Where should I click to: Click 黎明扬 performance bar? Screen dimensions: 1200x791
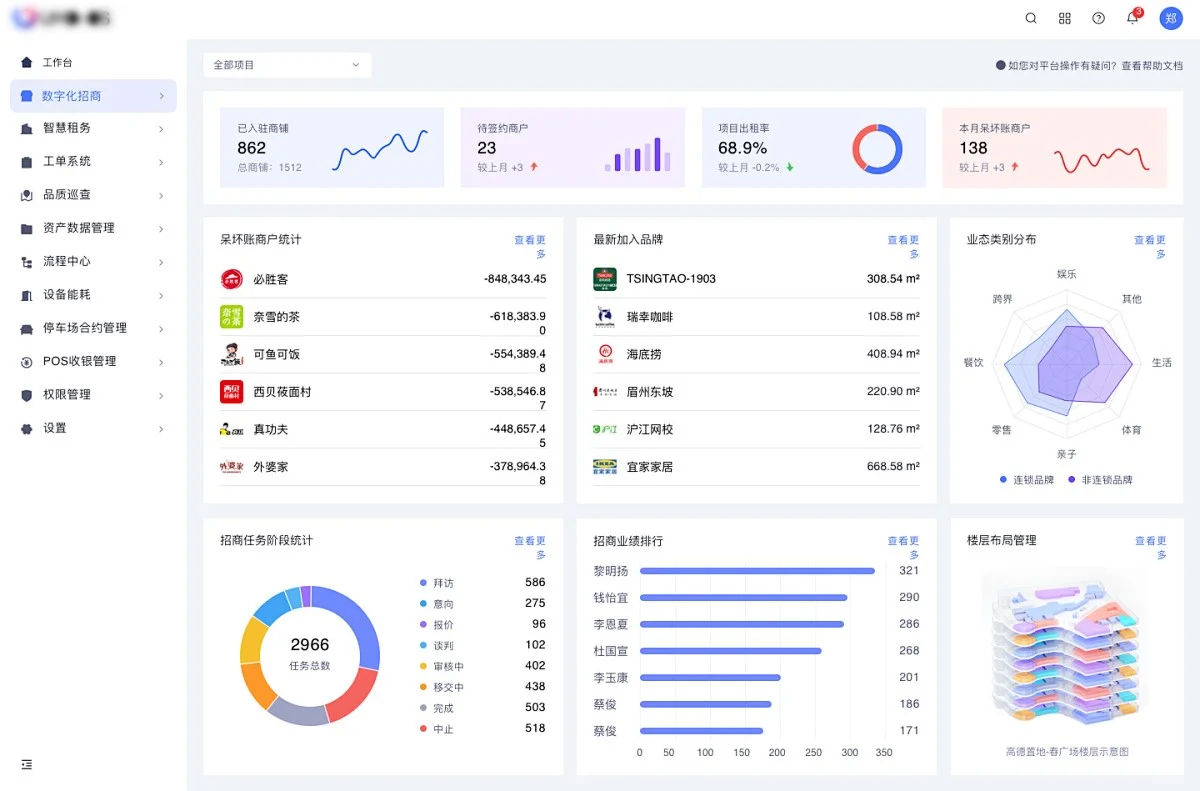(x=757, y=571)
